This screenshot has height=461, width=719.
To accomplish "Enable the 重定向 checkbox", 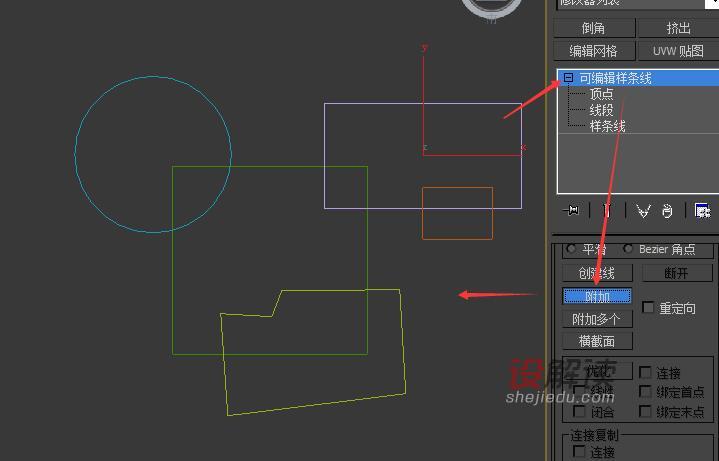I will (x=648, y=307).
